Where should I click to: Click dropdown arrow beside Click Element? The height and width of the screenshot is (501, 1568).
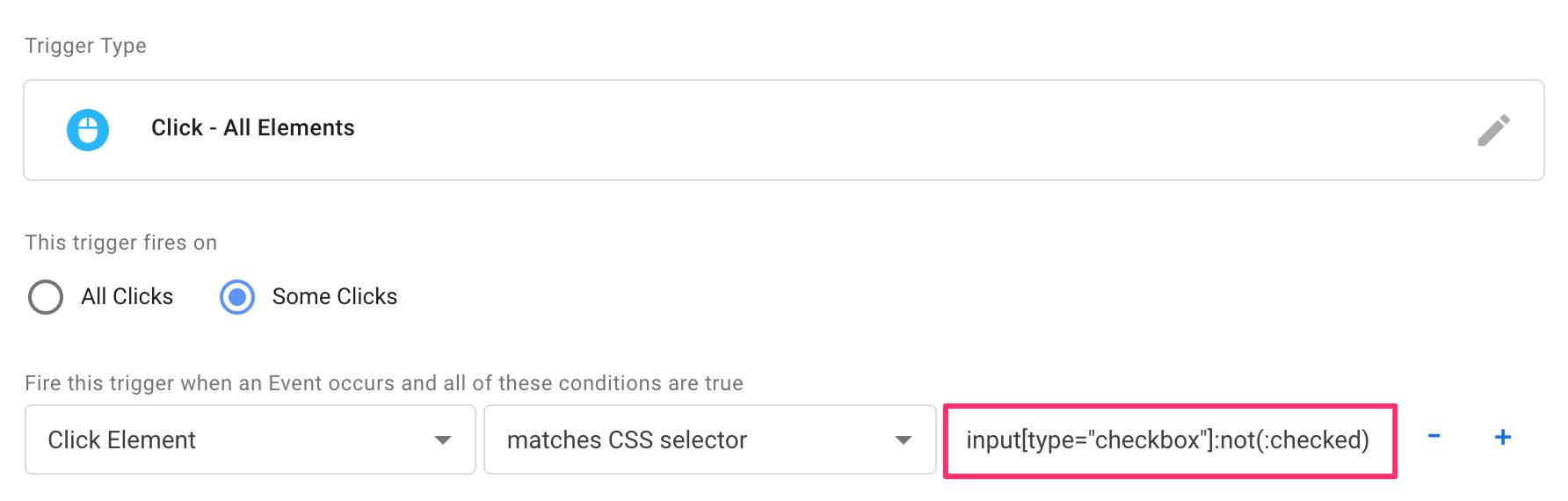point(443,440)
